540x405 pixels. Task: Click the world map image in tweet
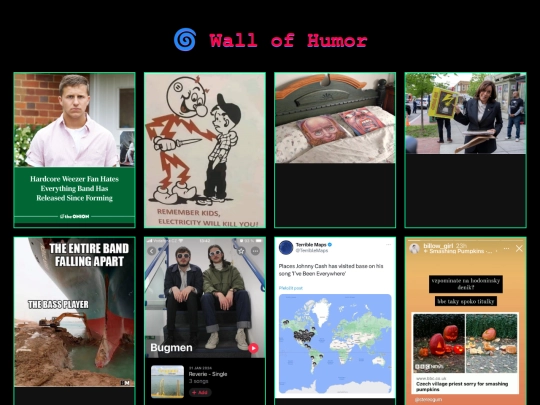(x=335, y=344)
